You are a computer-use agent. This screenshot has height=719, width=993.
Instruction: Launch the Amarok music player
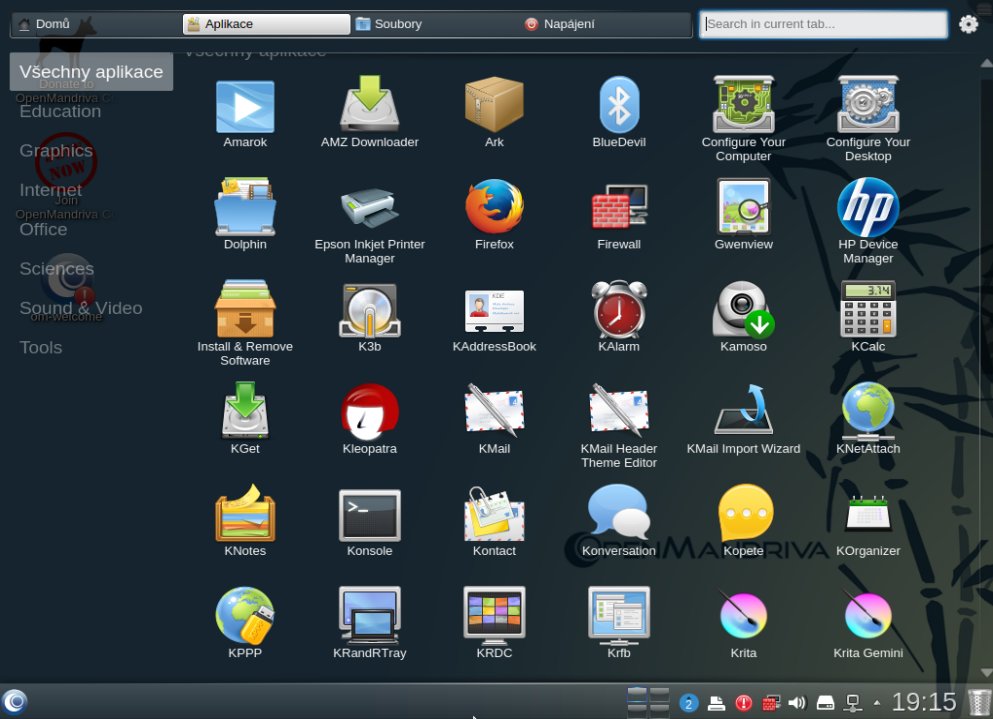245,108
